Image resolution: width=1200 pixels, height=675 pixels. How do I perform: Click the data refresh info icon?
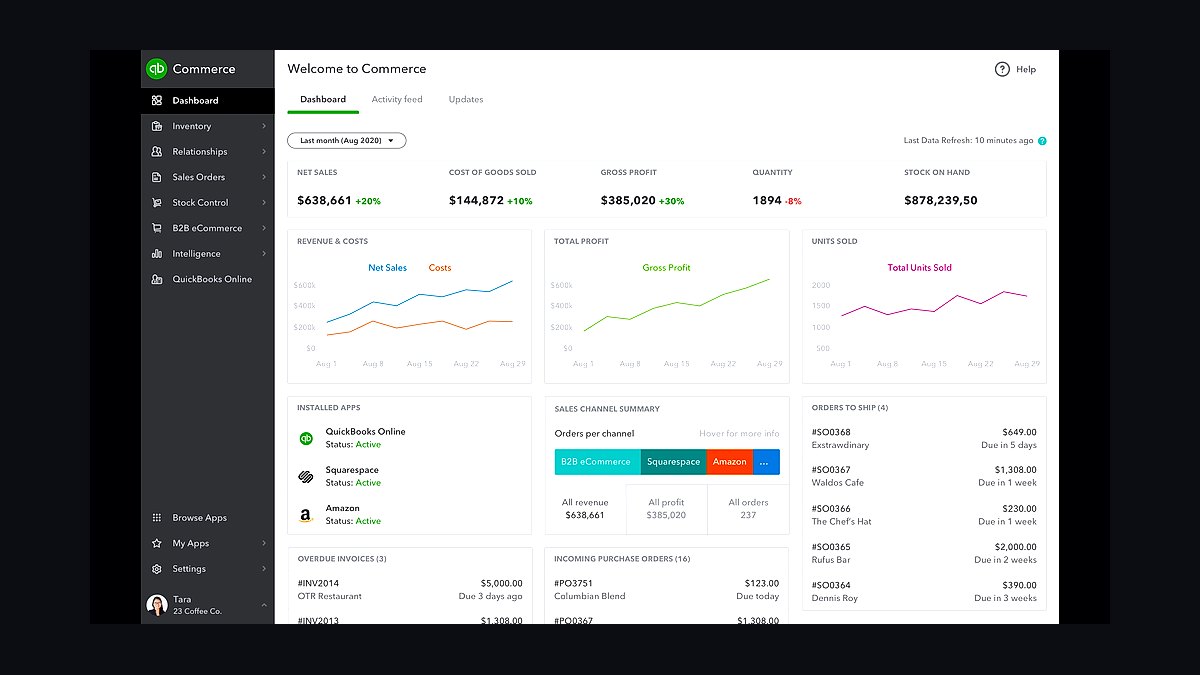pyautogui.click(x=1042, y=141)
